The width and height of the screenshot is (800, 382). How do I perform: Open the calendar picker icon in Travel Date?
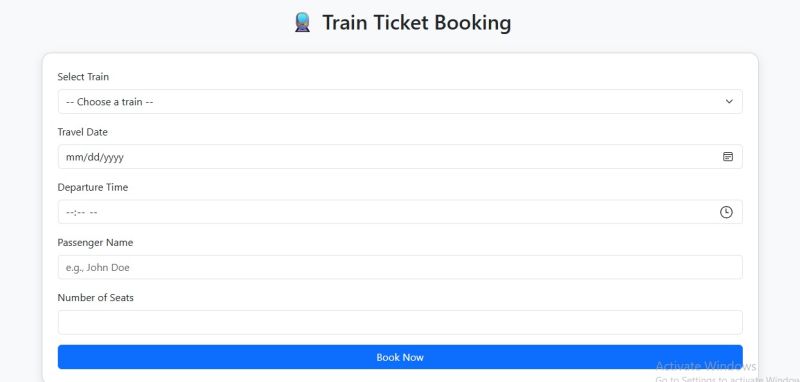click(x=728, y=157)
